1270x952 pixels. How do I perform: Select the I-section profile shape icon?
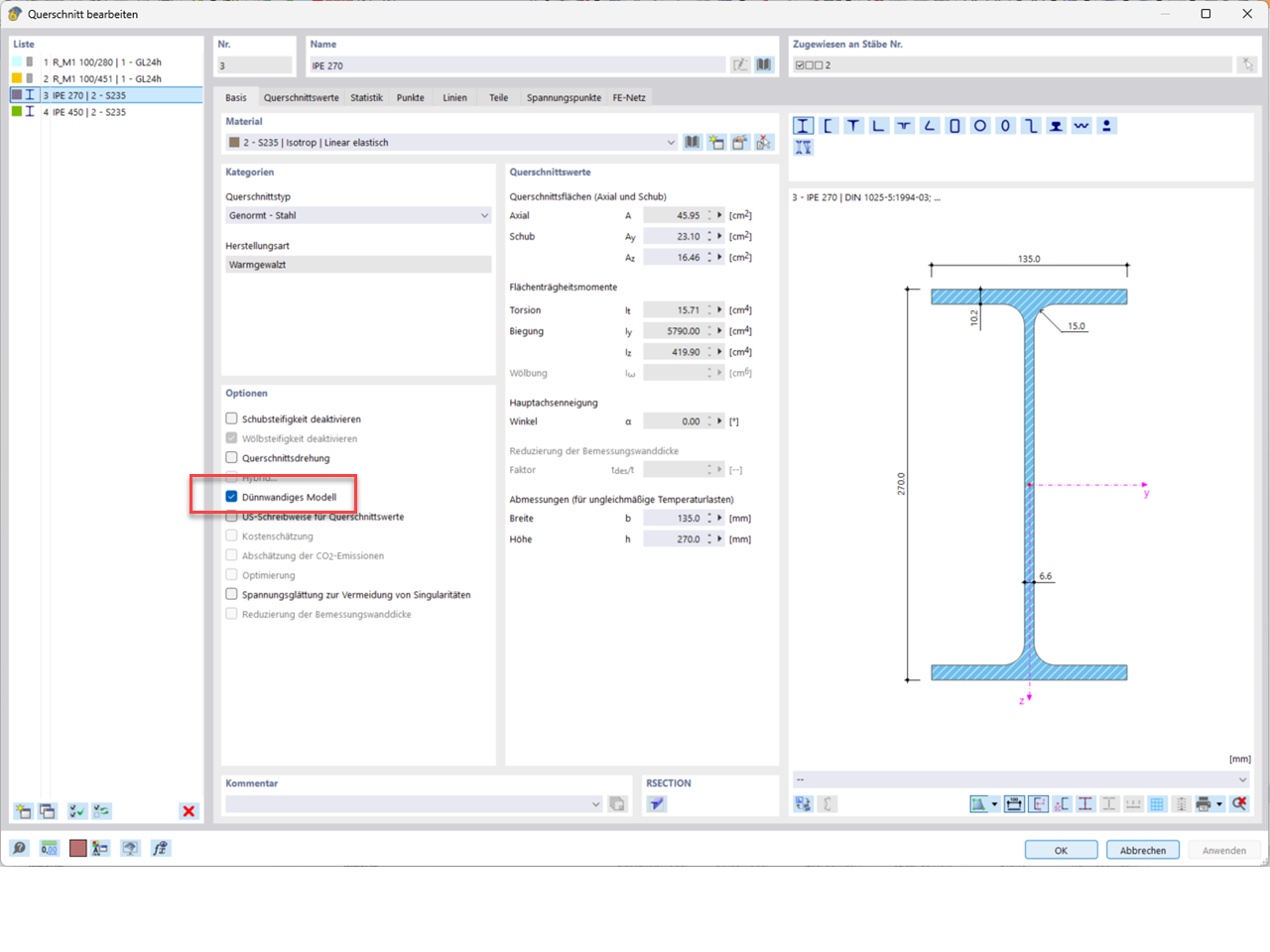803,126
